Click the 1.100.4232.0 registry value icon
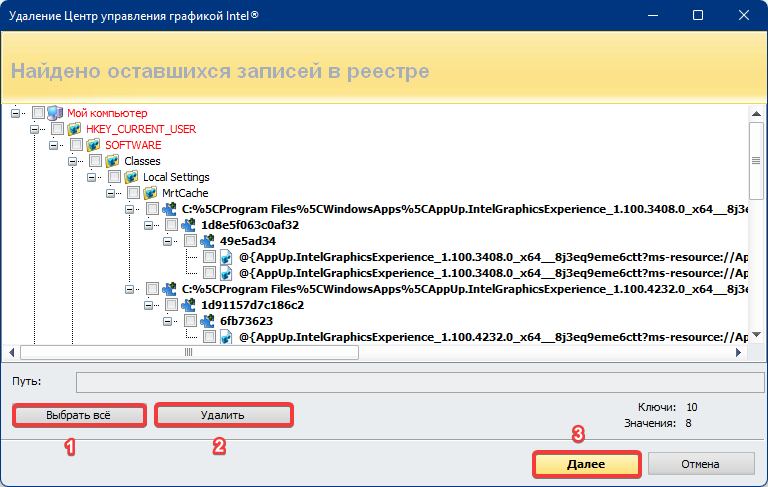This screenshot has height=487, width=768. click(226, 337)
